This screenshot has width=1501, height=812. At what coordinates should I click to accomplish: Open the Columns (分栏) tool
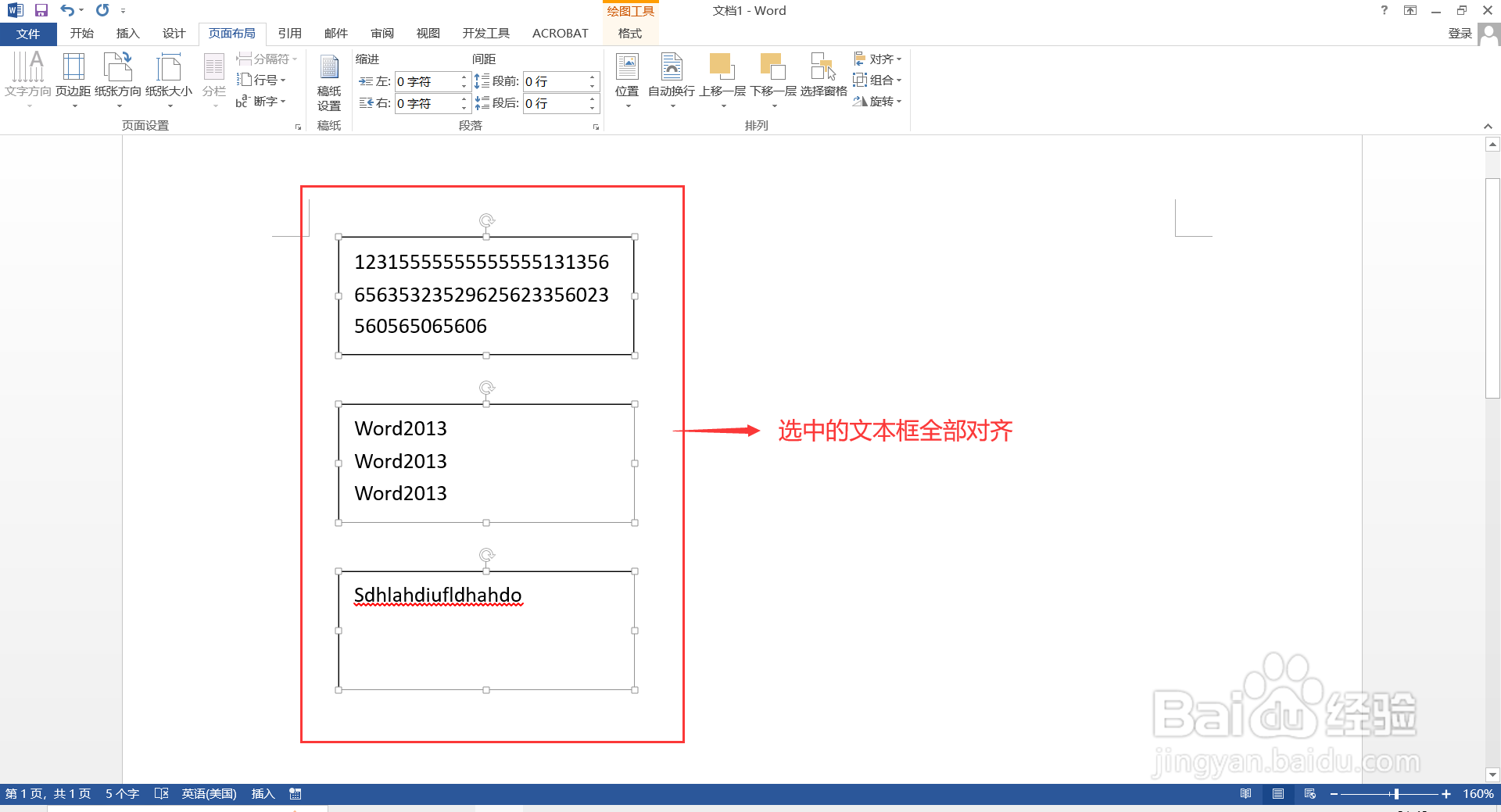coord(214,80)
